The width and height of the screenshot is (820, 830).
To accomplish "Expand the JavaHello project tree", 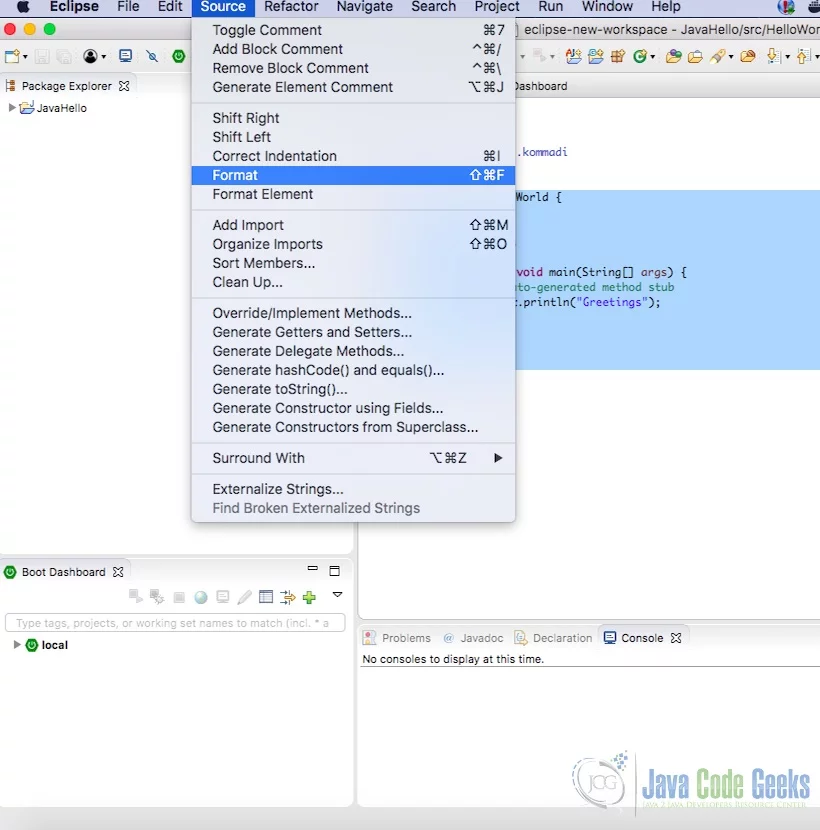I will click(x=12, y=107).
